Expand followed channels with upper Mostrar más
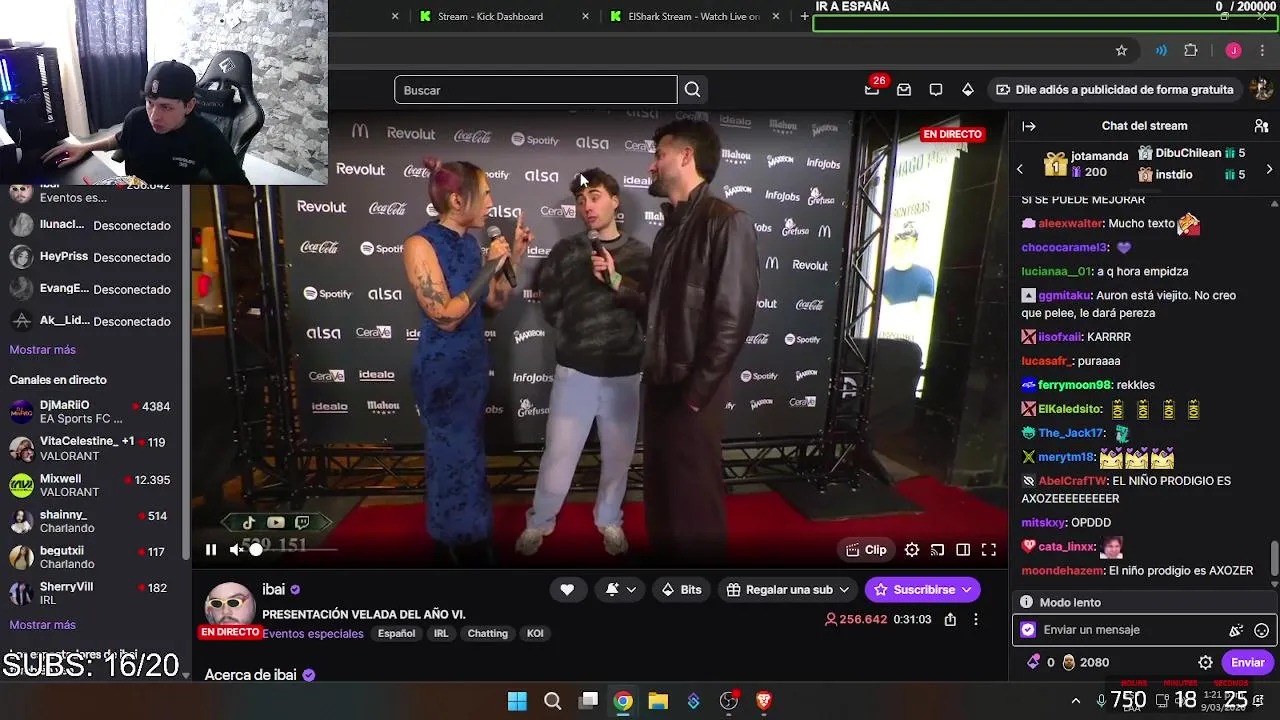Image resolution: width=1280 pixels, height=720 pixels. point(43,350)
